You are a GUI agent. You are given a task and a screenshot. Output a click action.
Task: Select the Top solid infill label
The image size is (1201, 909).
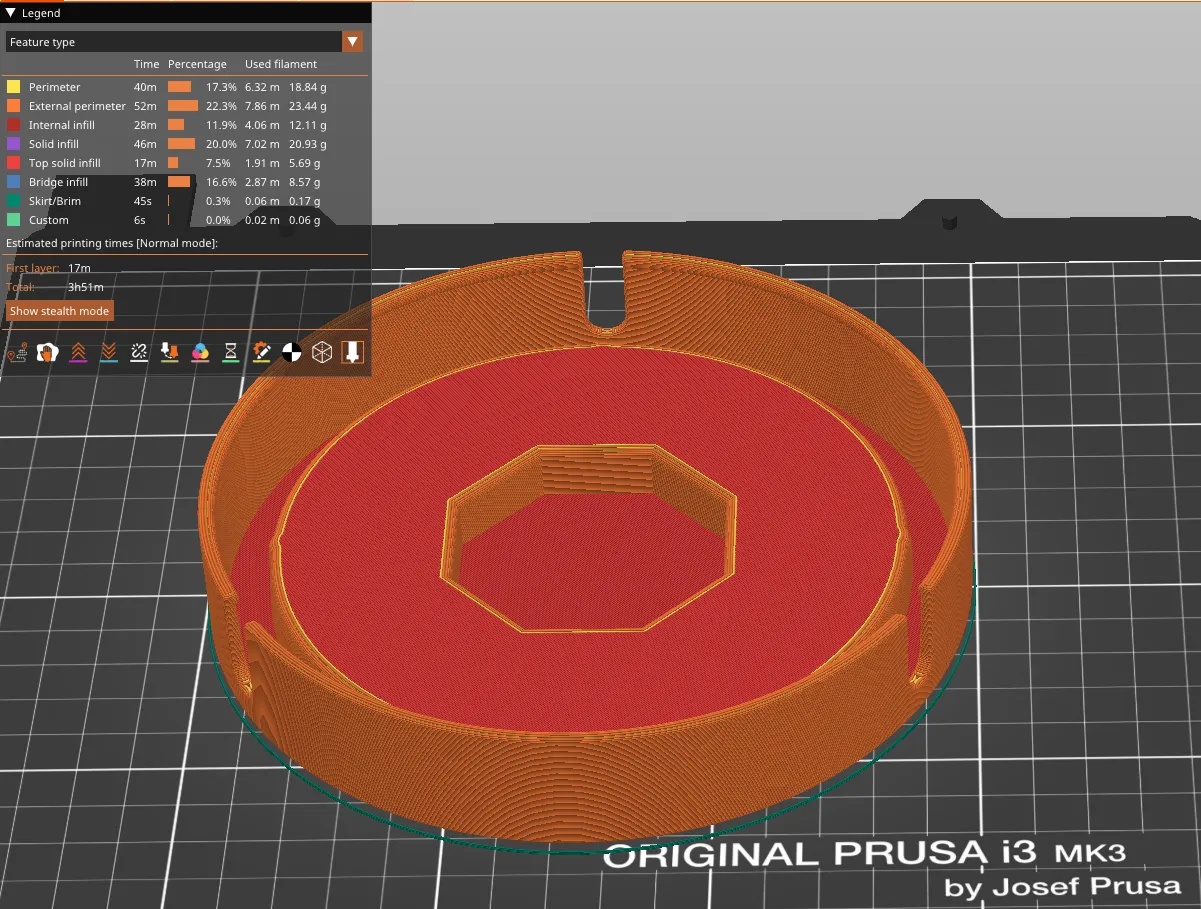pyautogui.click(x=65, y=163)
